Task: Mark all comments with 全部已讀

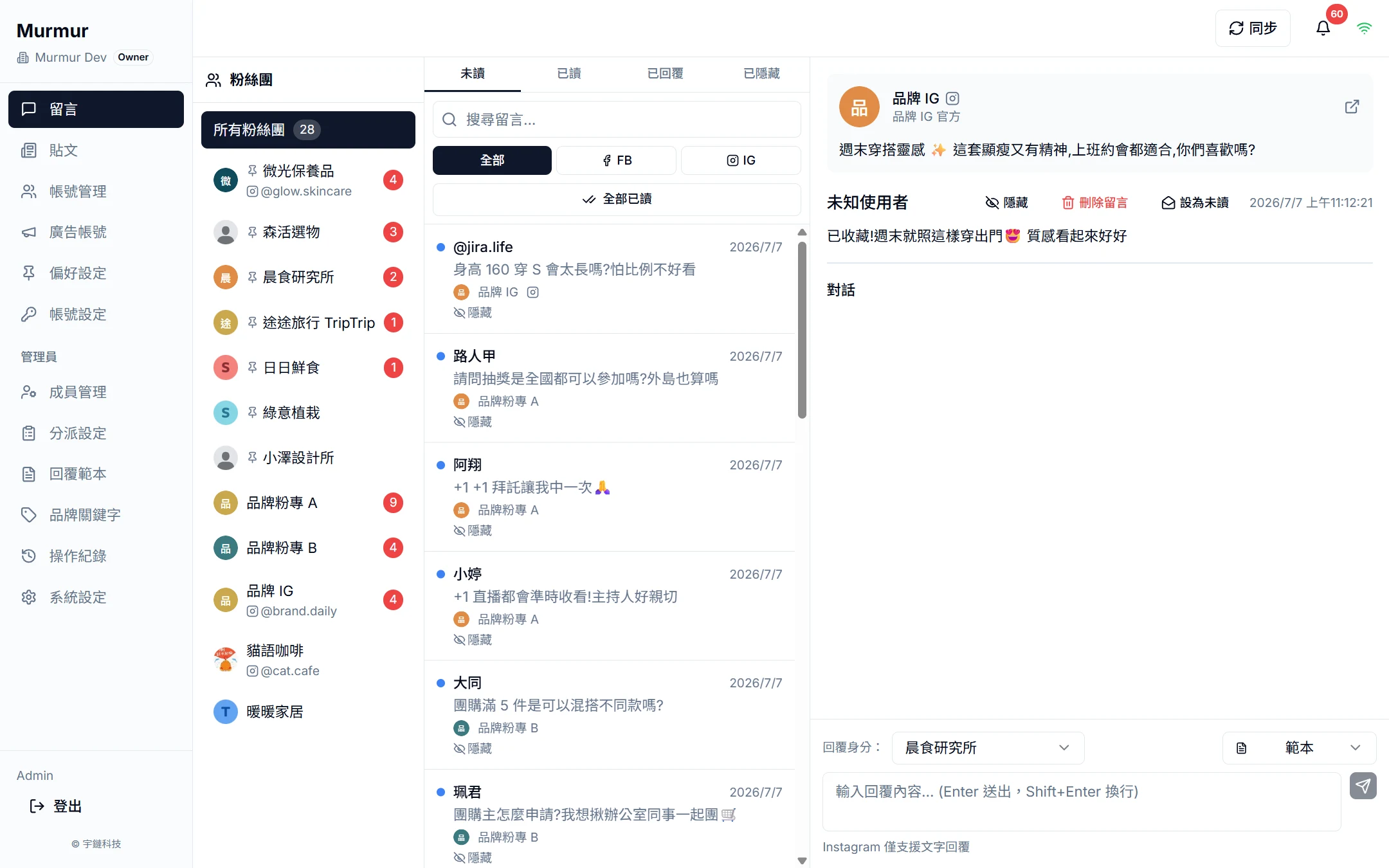Action: click(617, 199)
